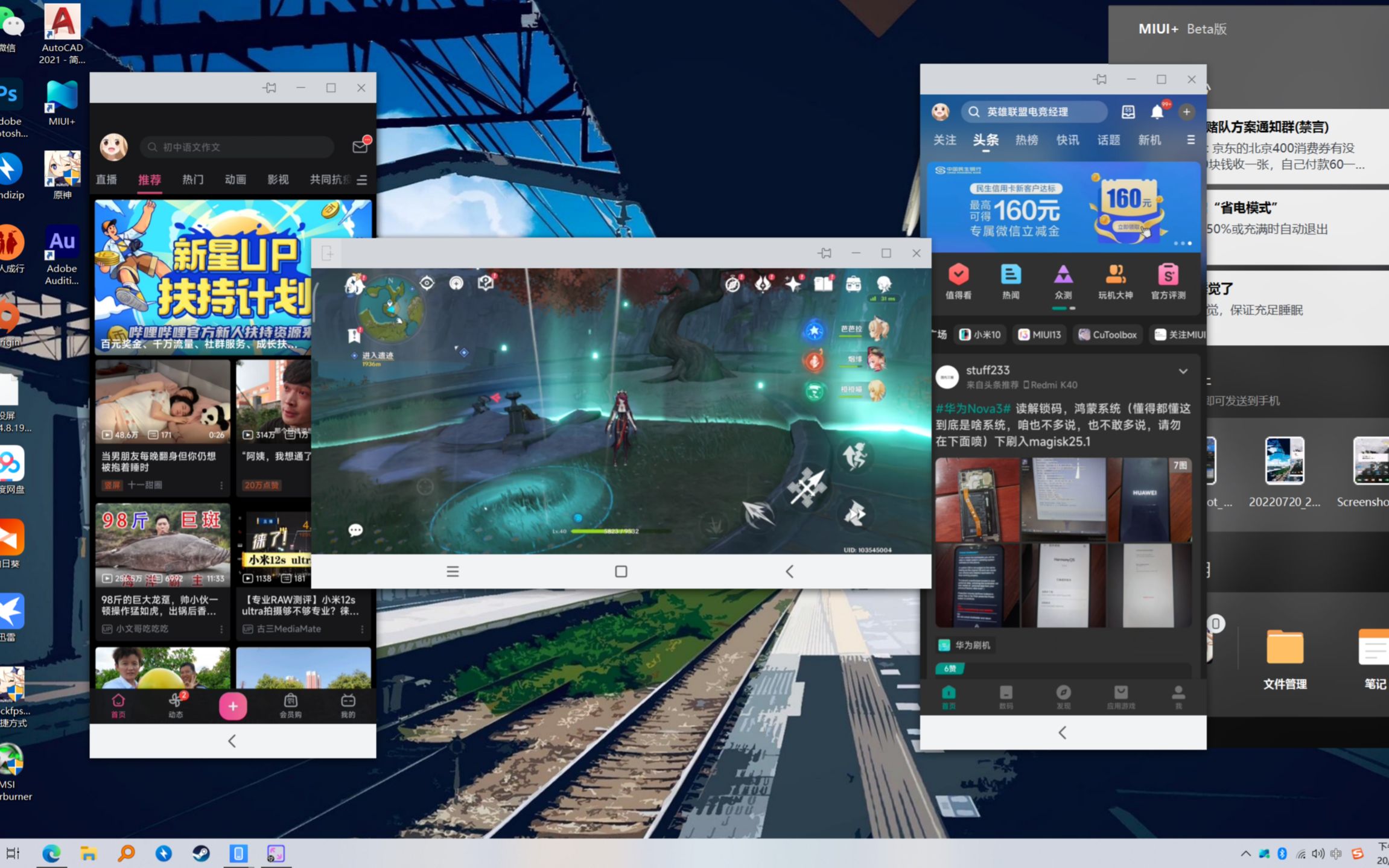Click Steam icon in taskbar
This screenshot has width=1389, height=868.
click(x=200, y=853)
